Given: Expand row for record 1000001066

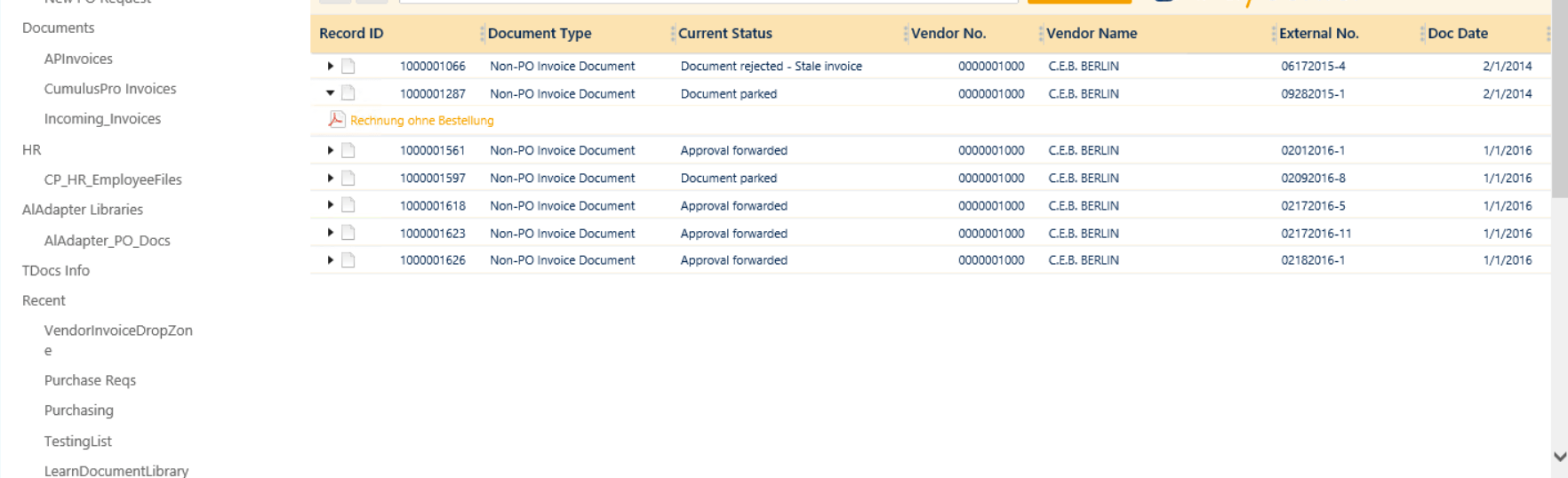Looking at the screenshot, I should pos(330,66).
